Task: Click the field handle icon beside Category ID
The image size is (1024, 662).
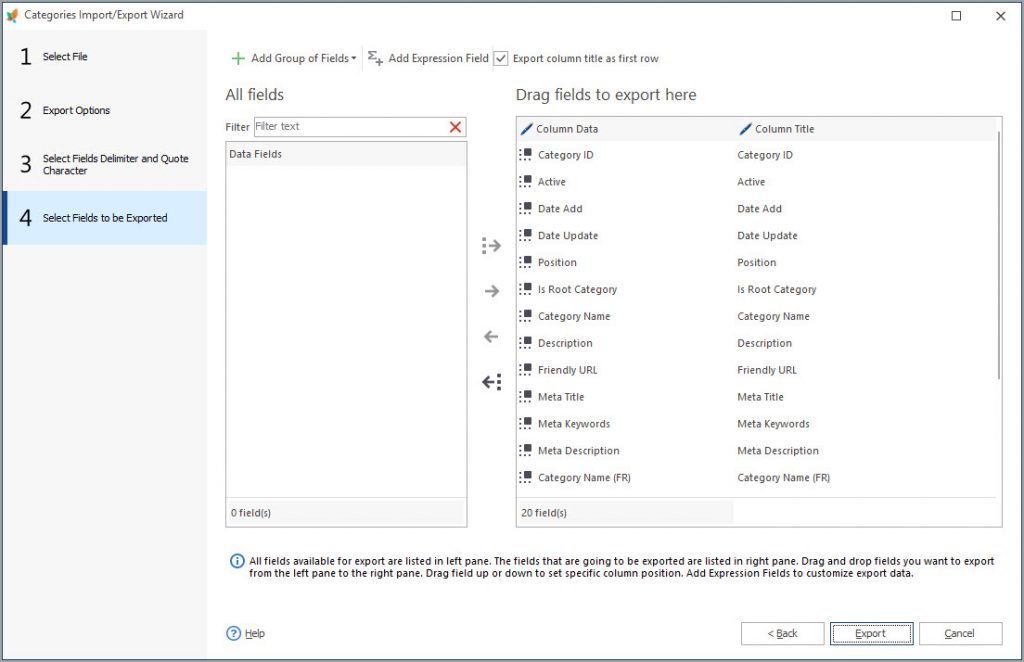Action: click(x=526, y=155)
